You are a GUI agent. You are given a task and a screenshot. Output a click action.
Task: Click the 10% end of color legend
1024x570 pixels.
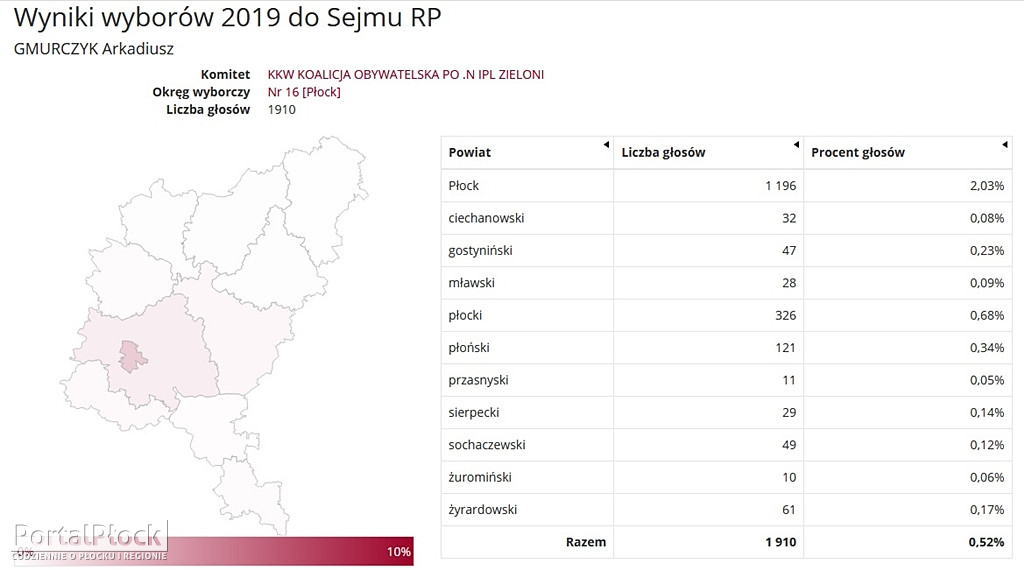click(398, 552)
